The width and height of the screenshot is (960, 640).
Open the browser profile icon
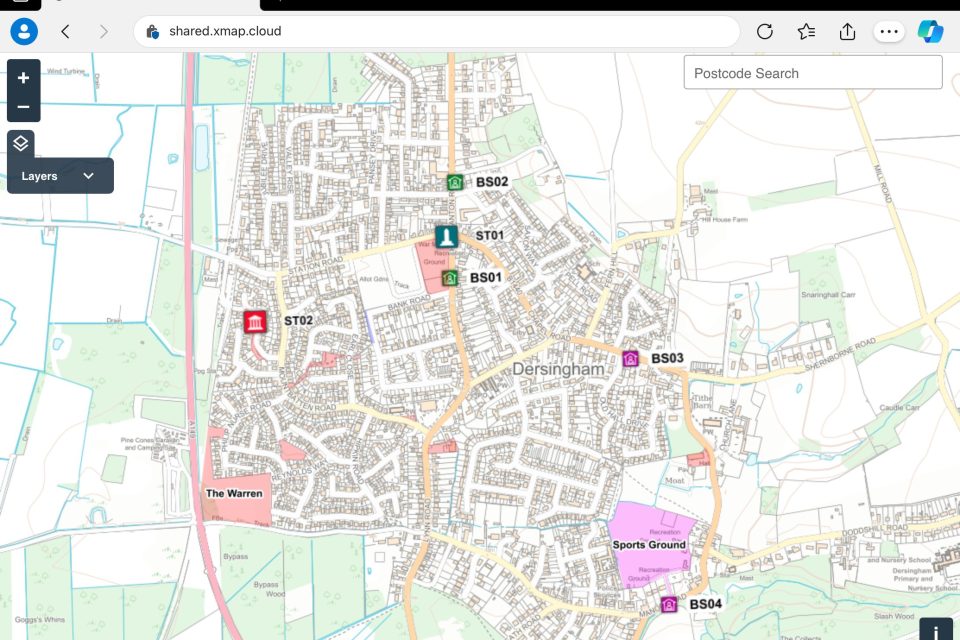[x=24, y=31]
